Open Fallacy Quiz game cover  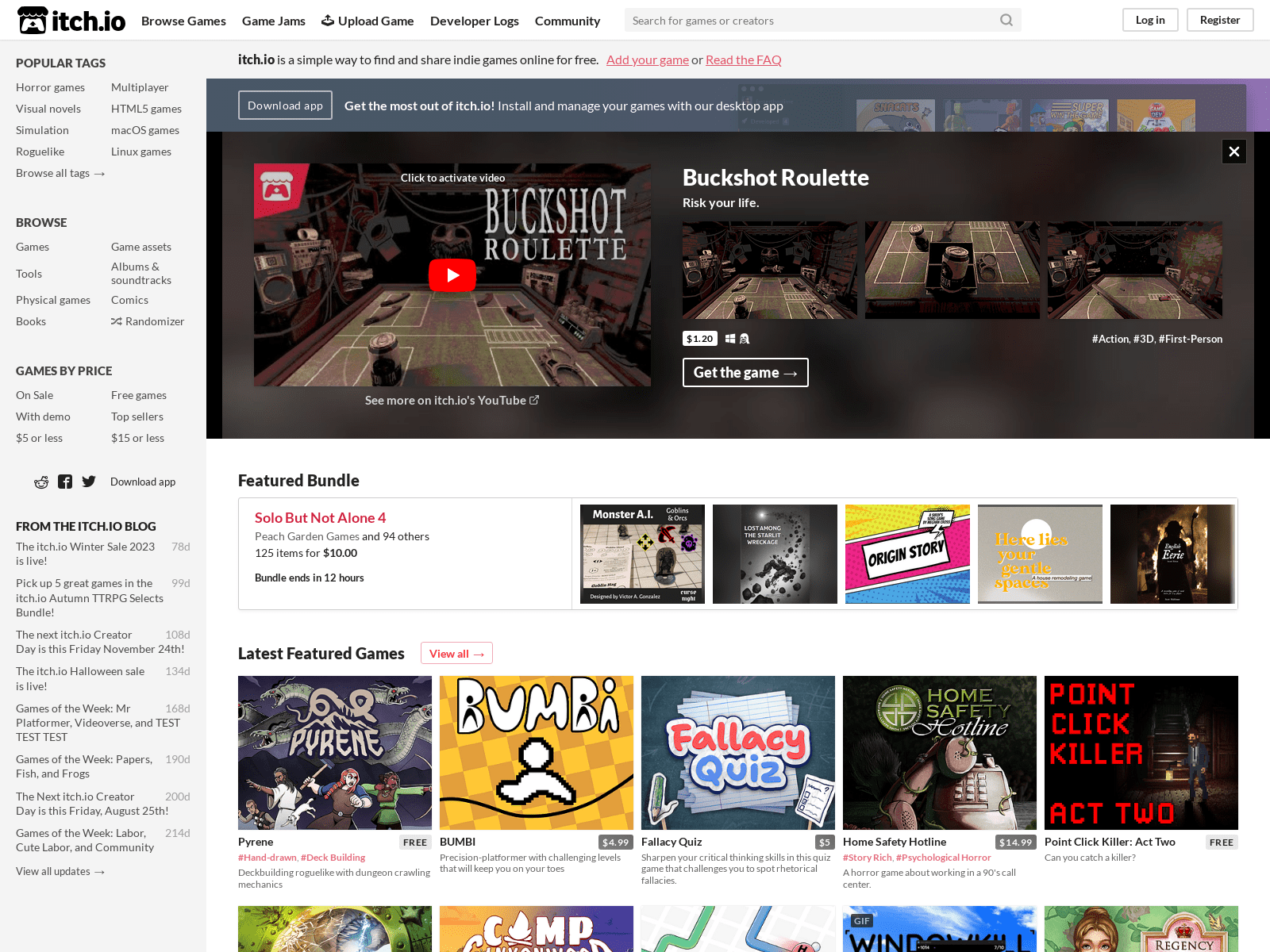click(x=738, y=753)
